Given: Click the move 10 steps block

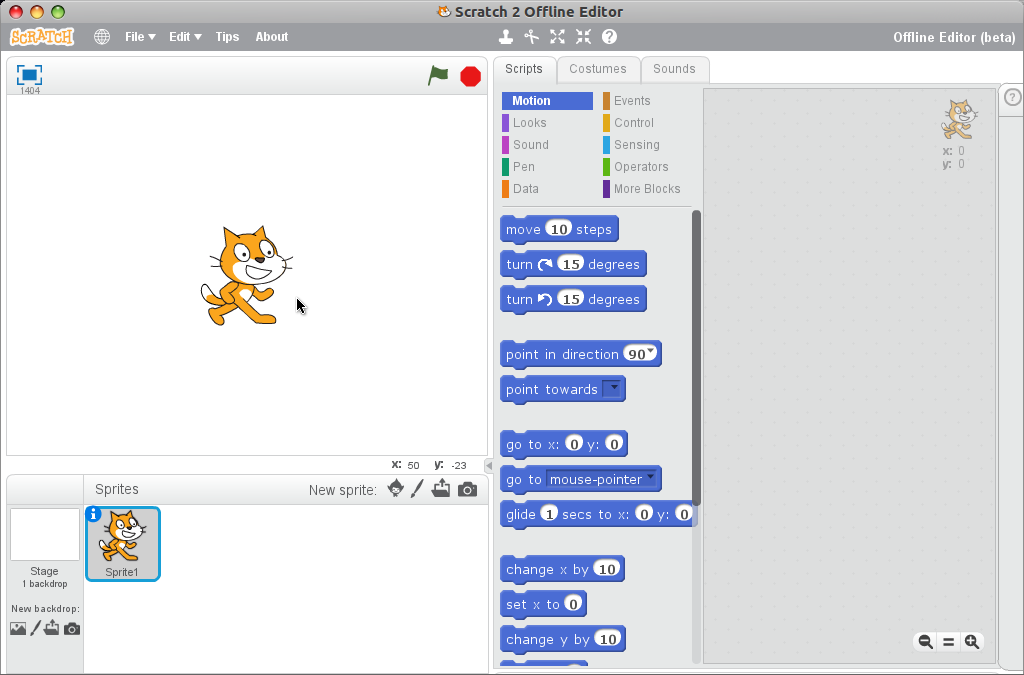Looking at the screenshot, I should pyautogui.click(x=559, y=229).
